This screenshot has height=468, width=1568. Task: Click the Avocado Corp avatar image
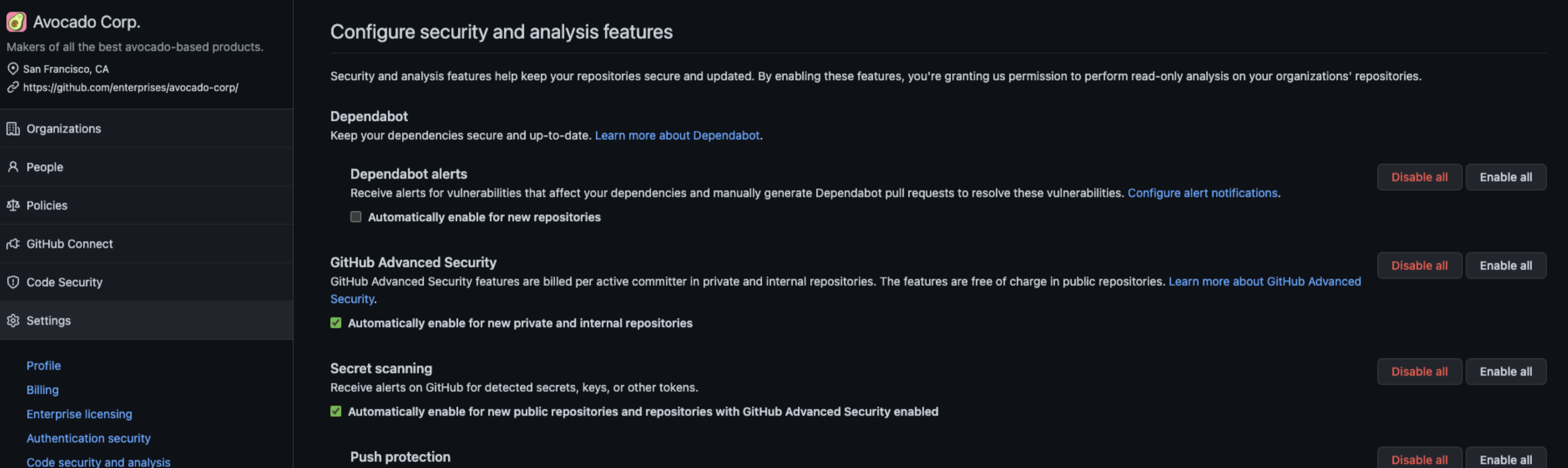pos(16,21)
